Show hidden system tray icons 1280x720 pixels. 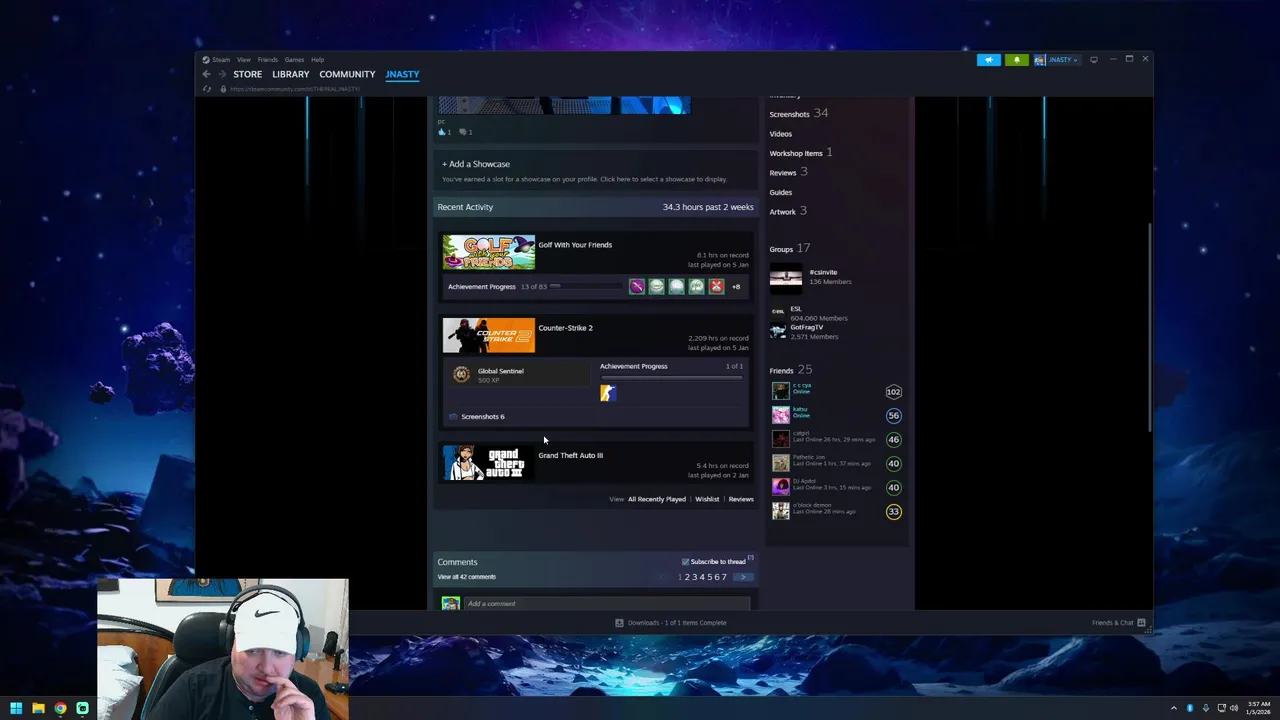pos(1174,708)
